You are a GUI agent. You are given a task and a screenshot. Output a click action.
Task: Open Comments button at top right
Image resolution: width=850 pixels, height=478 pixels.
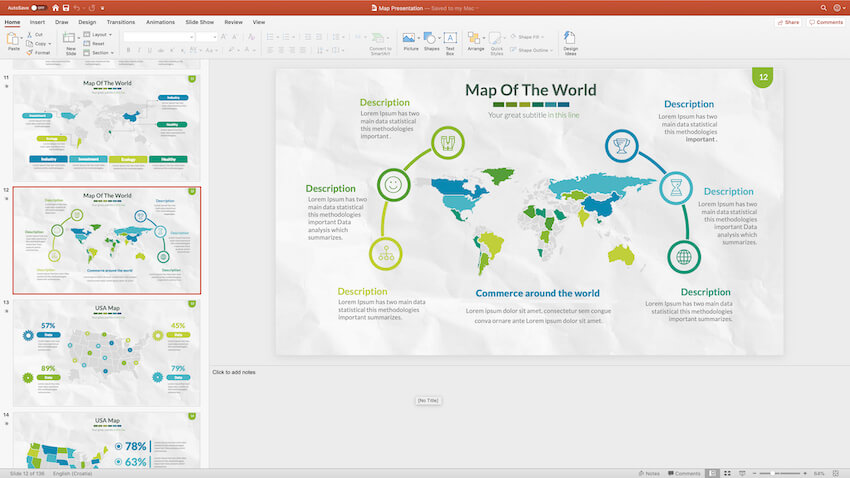(825, 21)
